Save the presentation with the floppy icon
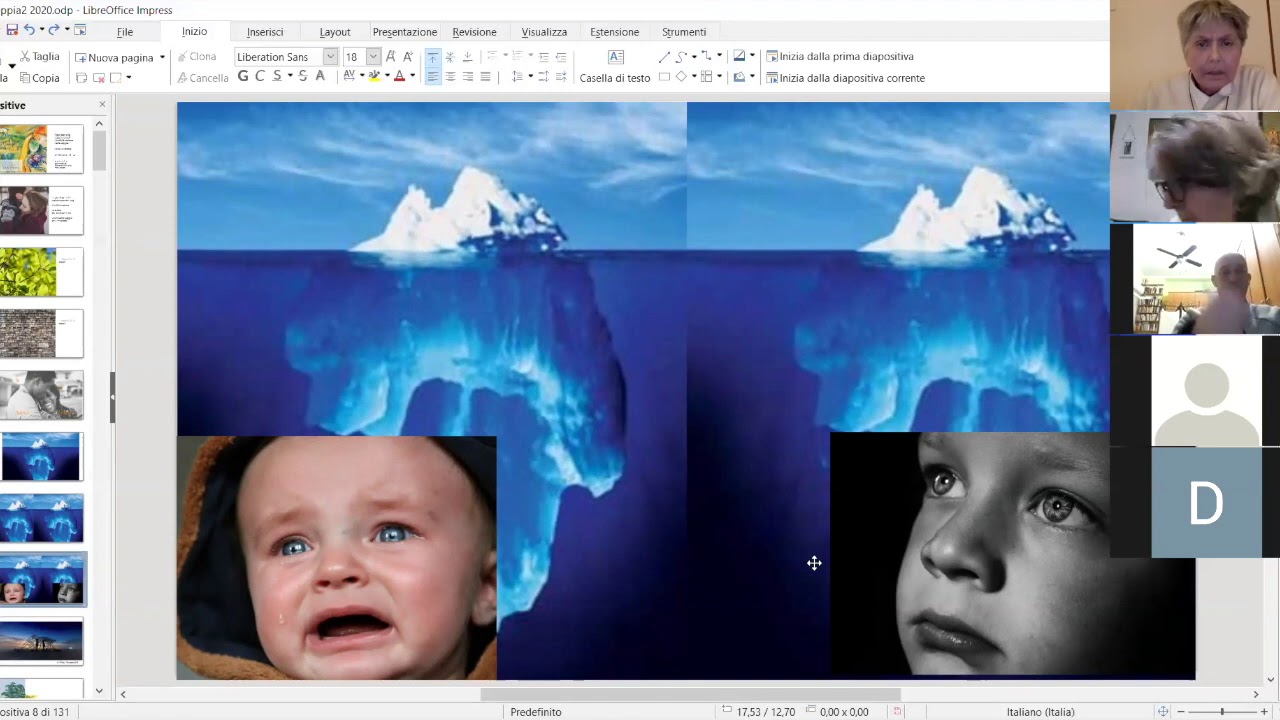The image size is (1280, 720). pos(12,31)
